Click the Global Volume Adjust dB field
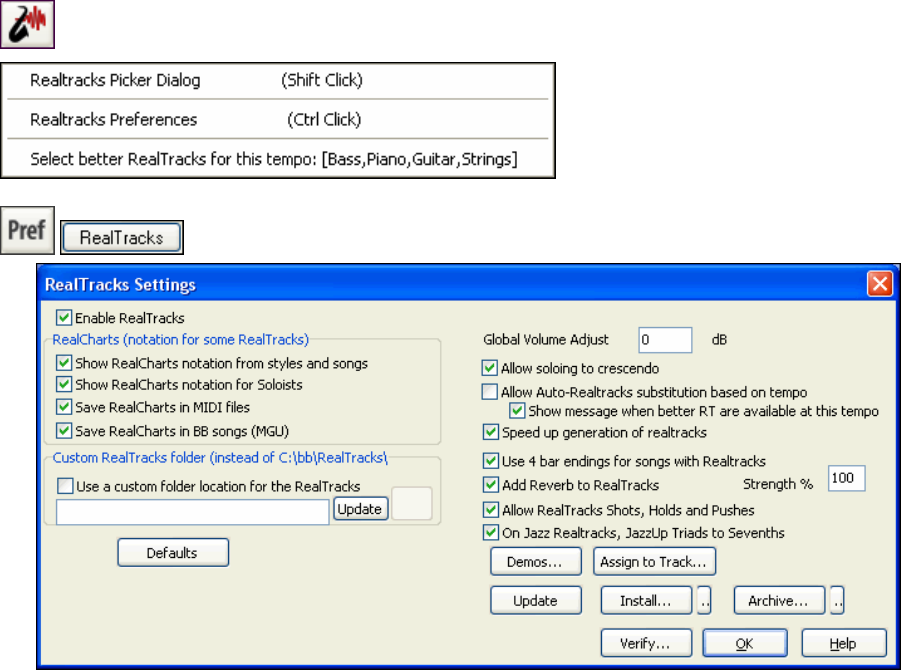Screen dimensions: 901x670 click(665, 340)
